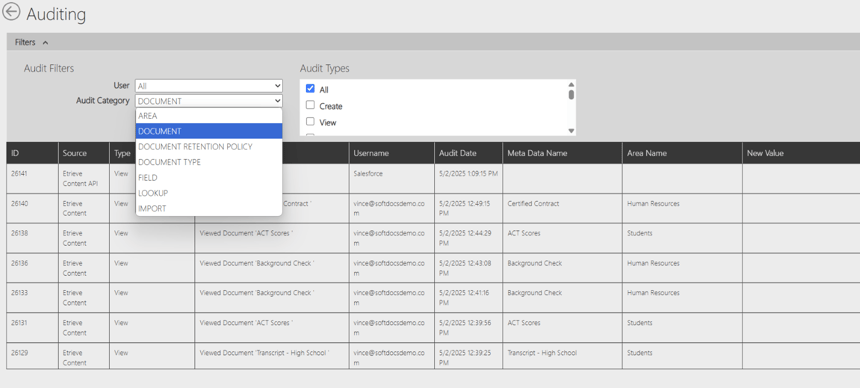Click audit date 5/2/2025 1:09:15 PM

tap(468, 178)
